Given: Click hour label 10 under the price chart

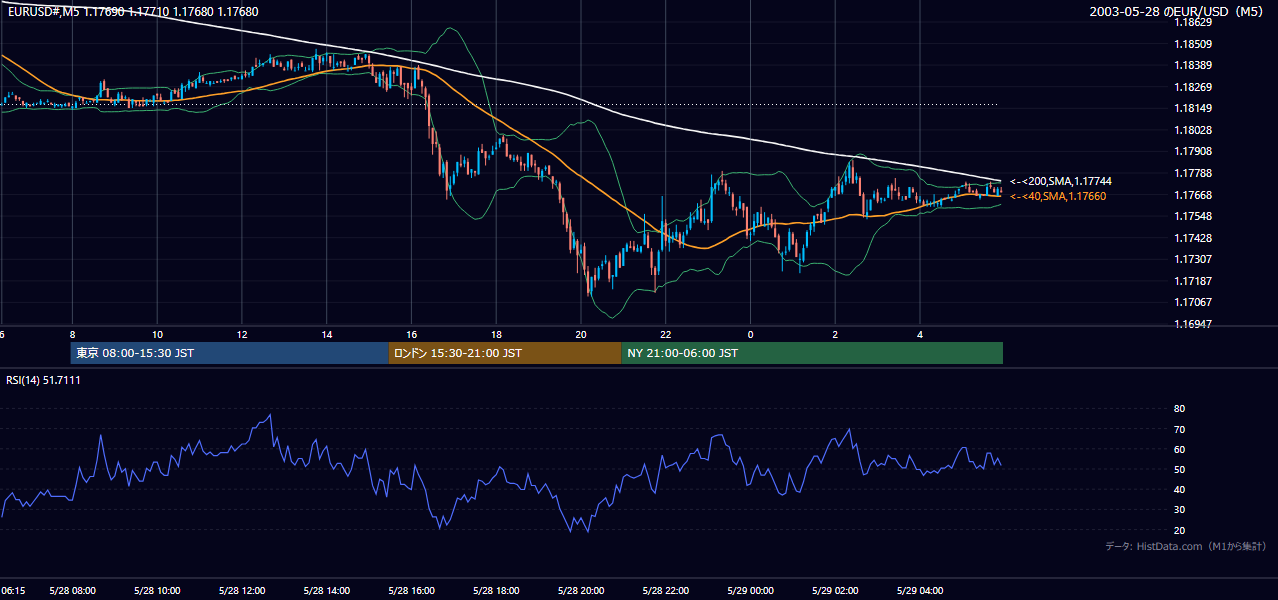Looking at the screenshot, I should (157, 334).
